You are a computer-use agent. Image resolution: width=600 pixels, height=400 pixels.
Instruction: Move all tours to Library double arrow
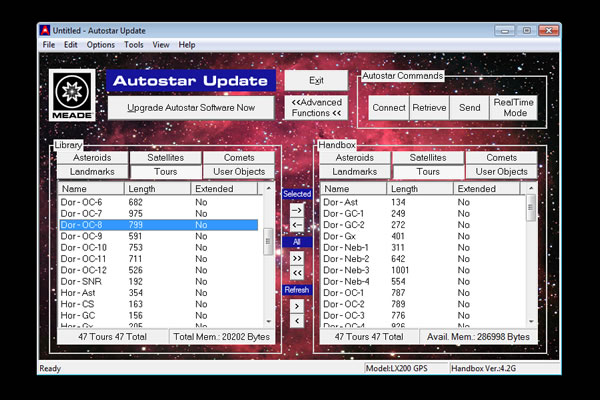297,273
